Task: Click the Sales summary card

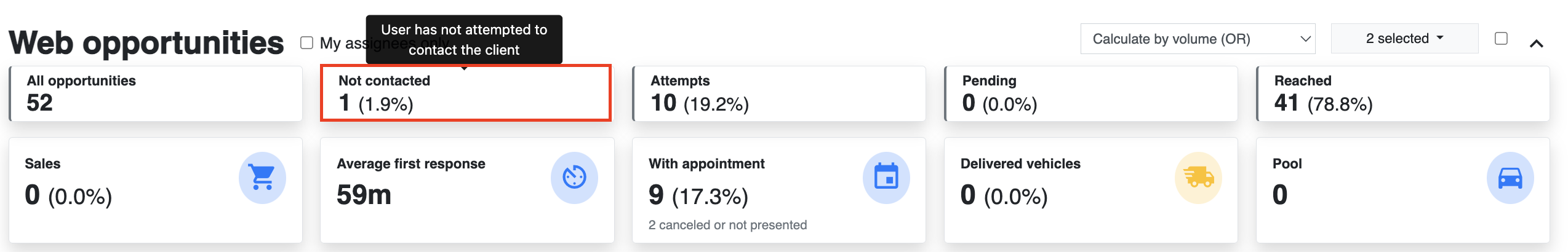Action: tap(156, 190)
